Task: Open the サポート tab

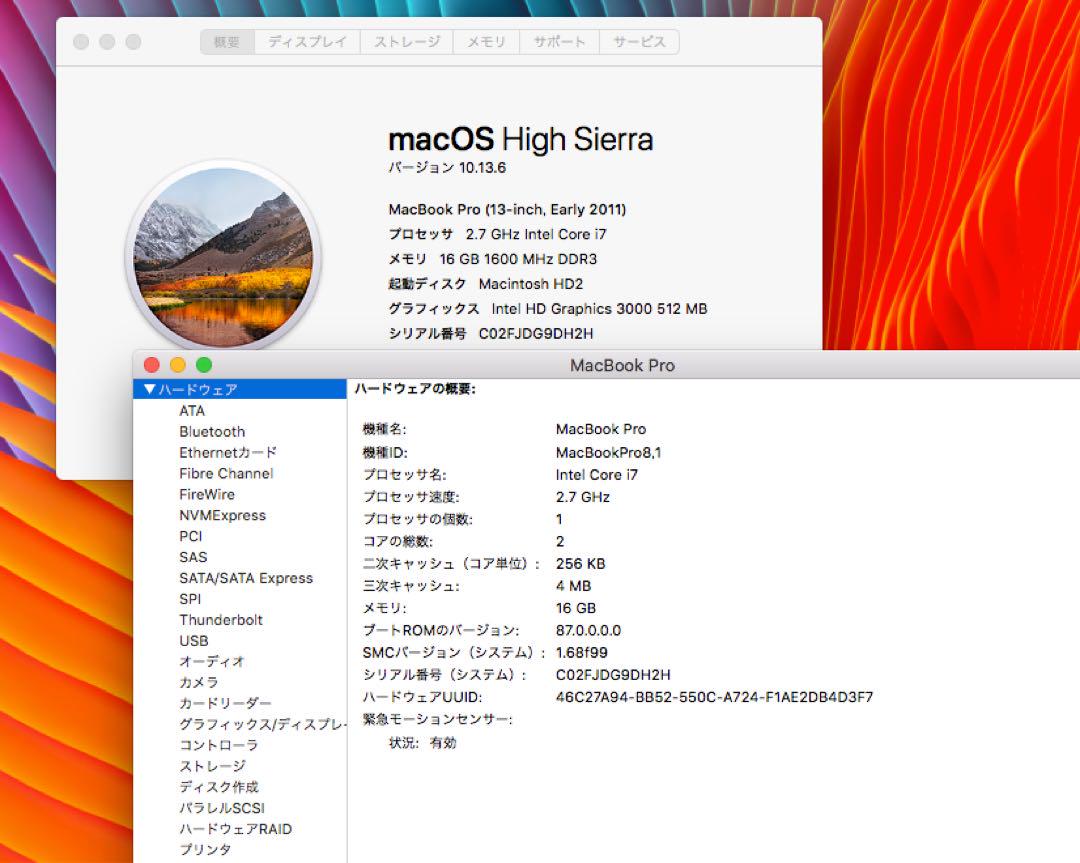Action: click(x=559, y=42)
